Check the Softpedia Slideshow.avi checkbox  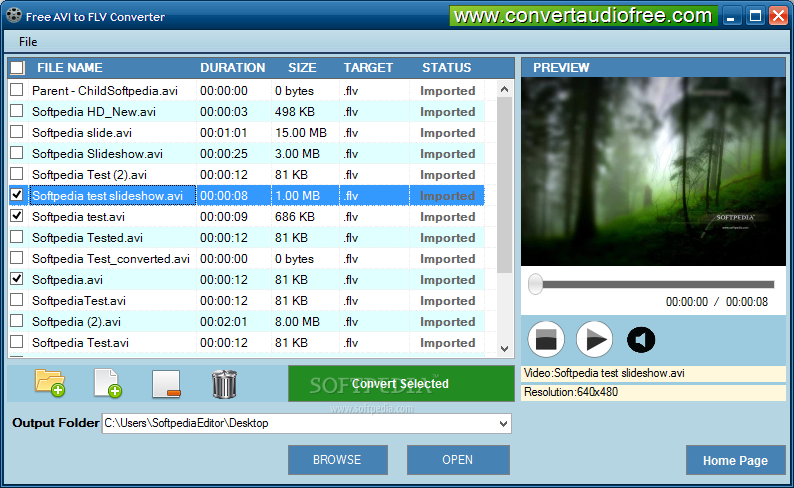[x=17, y=153]
